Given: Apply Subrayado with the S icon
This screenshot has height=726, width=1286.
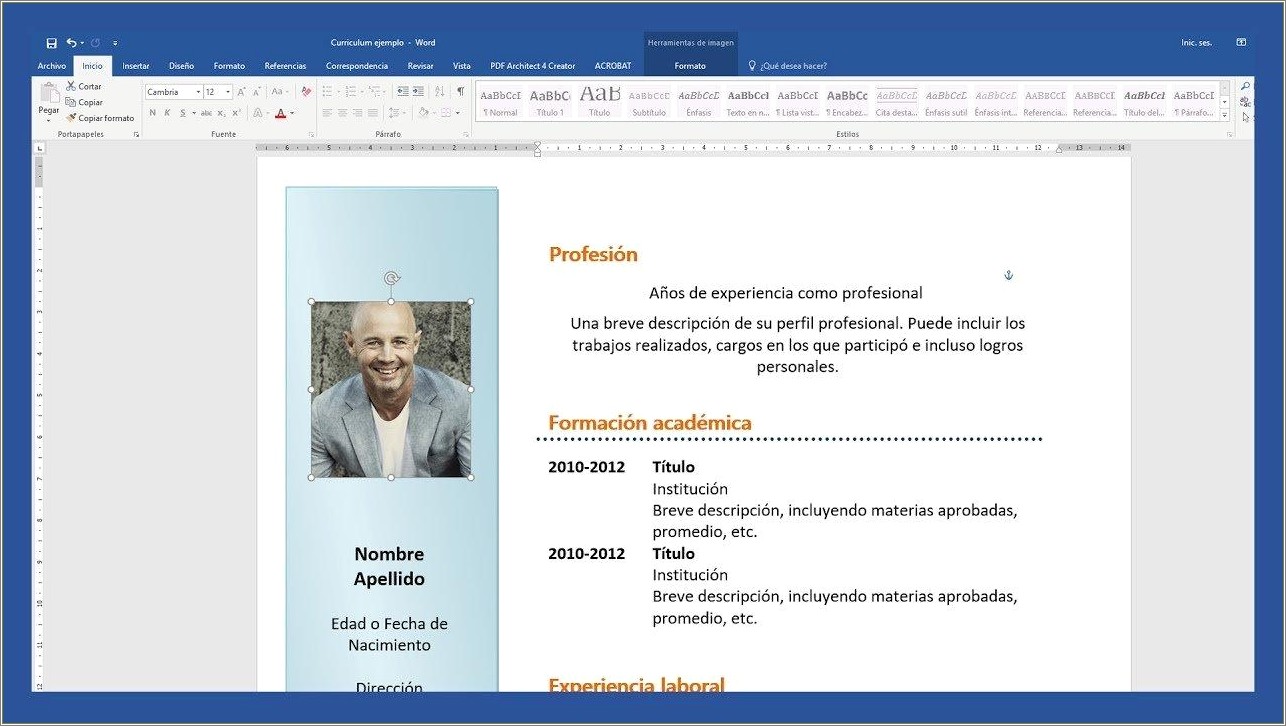Looking at the screenshot, I should pos(181,112).
